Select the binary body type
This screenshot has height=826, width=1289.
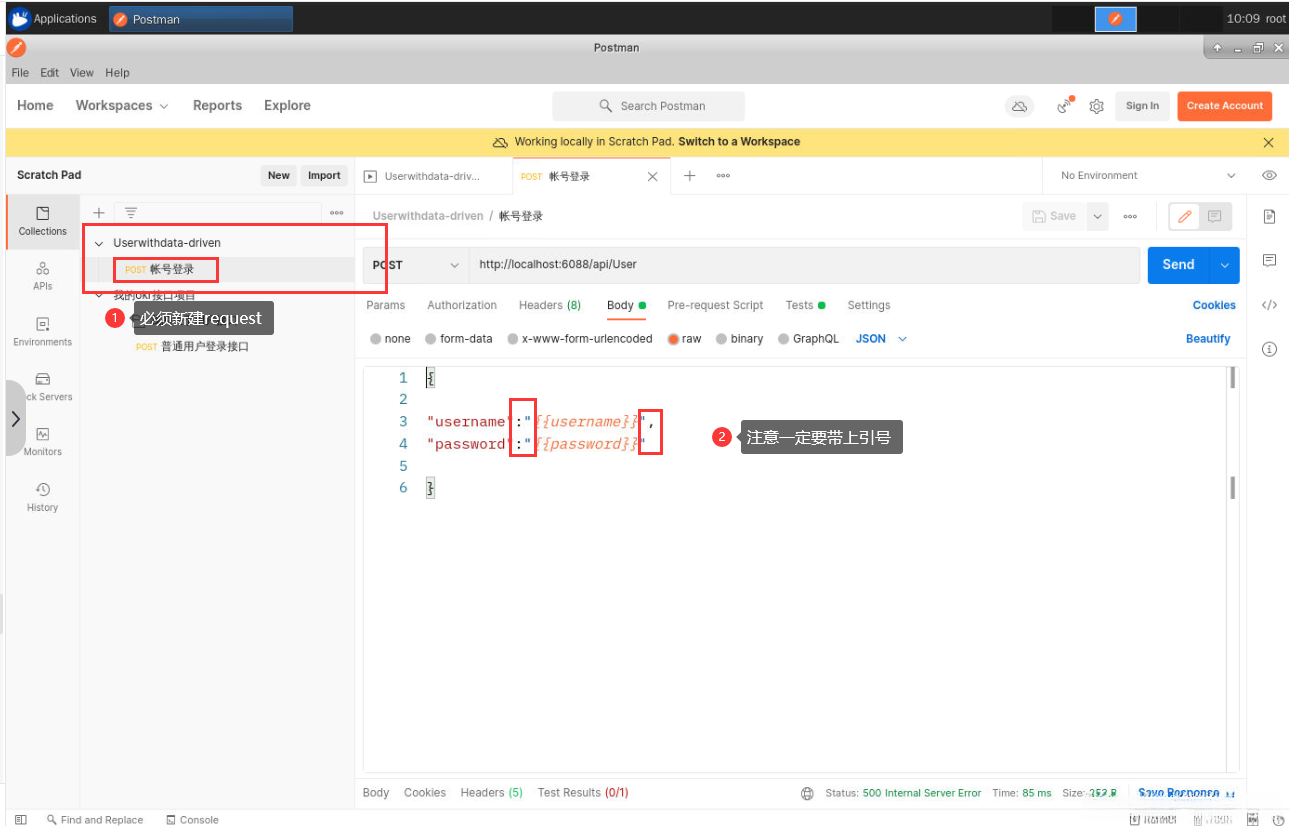(x=739, y=339)
